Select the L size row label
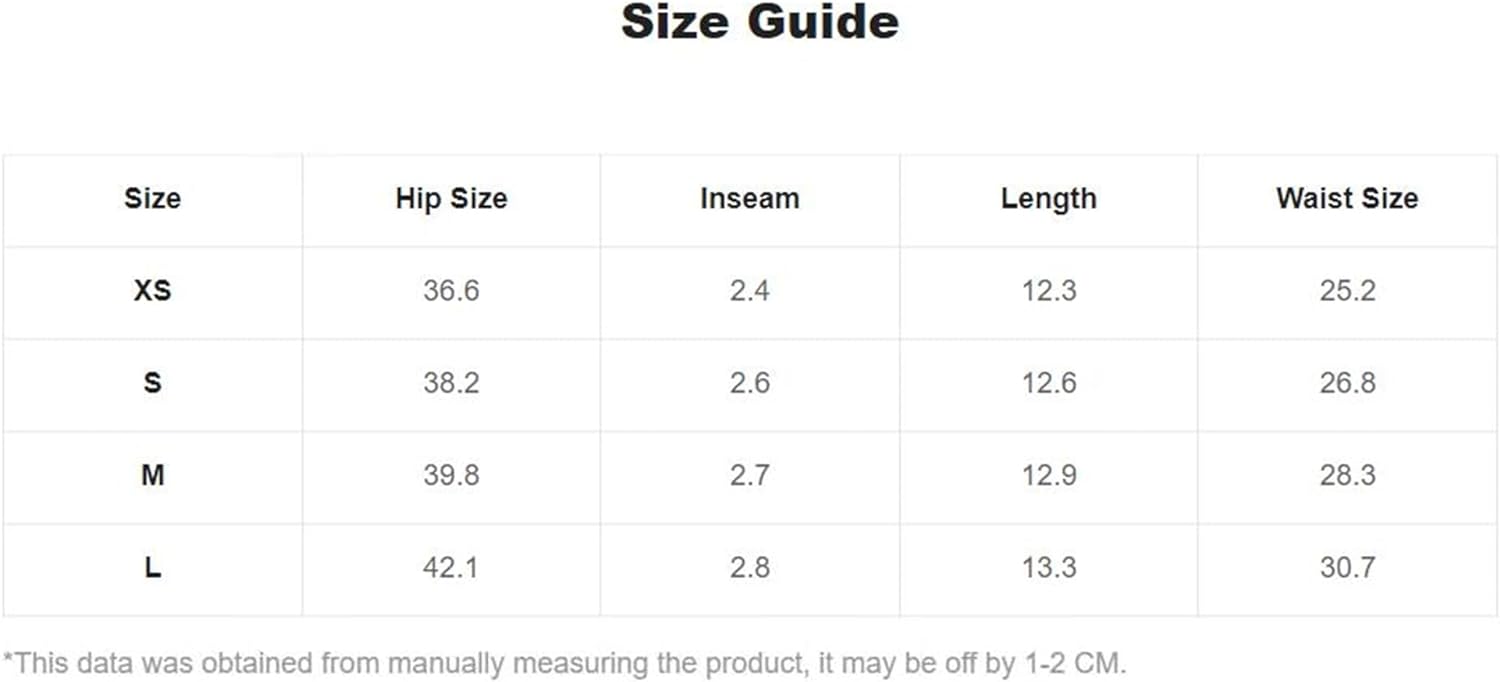 [152, 568]
